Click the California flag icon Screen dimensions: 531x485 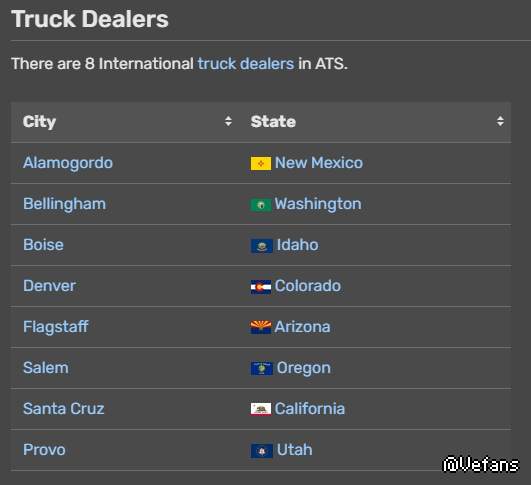pyautogui.click(x=261, y=409)
